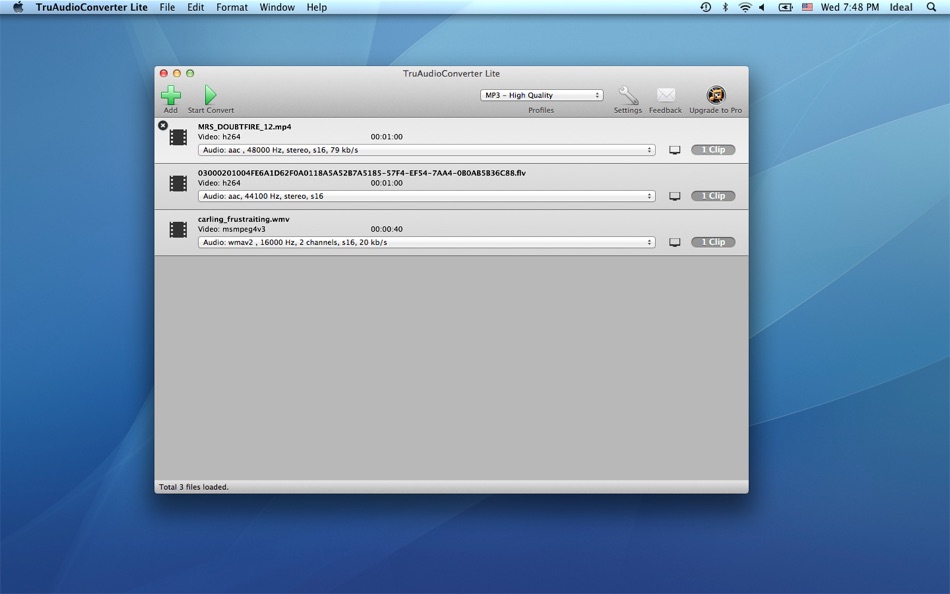Click the battery status icon

coord(785,7)
